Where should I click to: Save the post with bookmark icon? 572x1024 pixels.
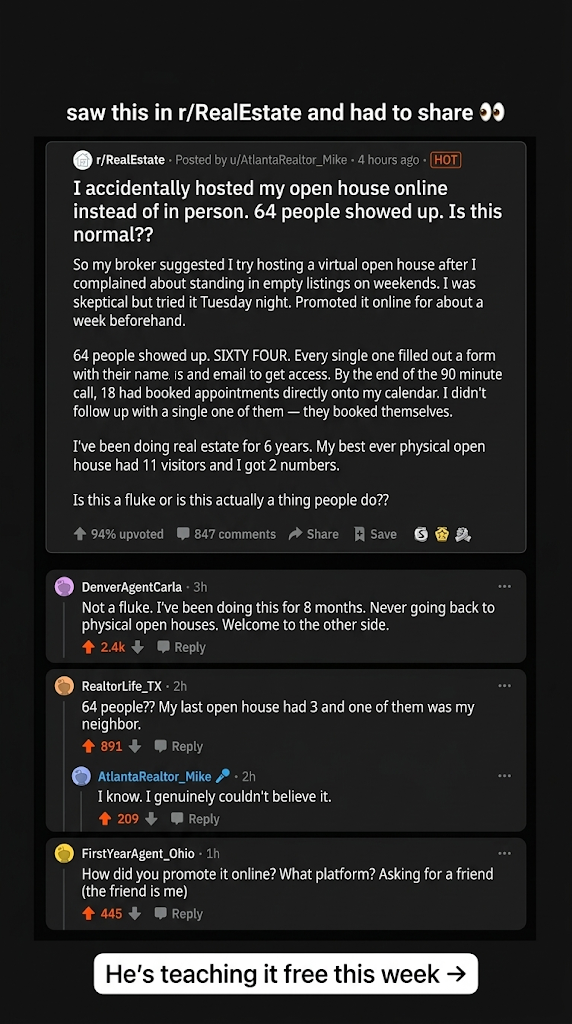[x=359, y=534]
